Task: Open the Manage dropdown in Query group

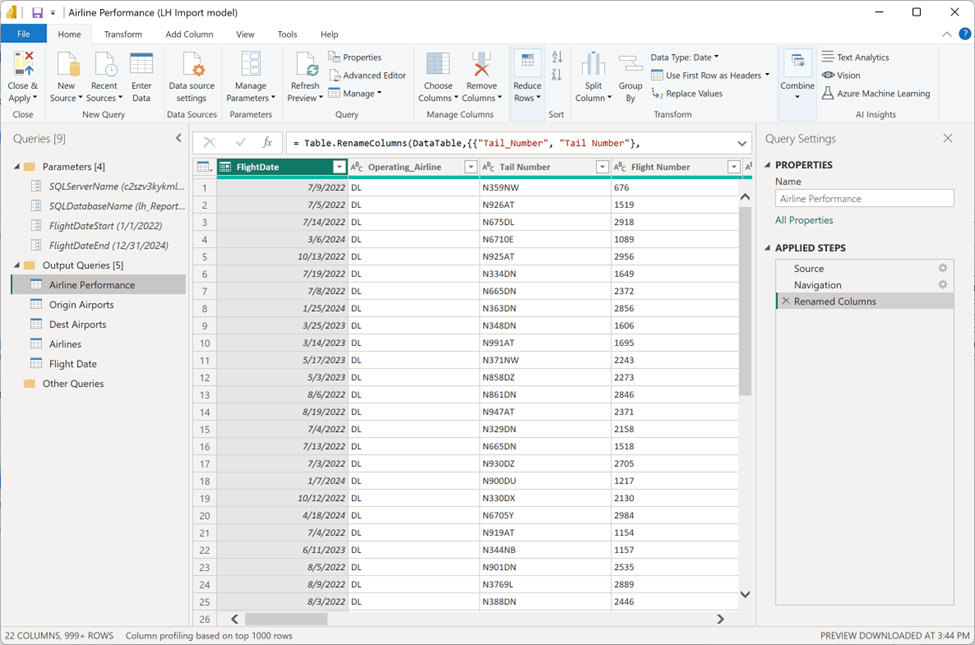Action: (355, 93)
